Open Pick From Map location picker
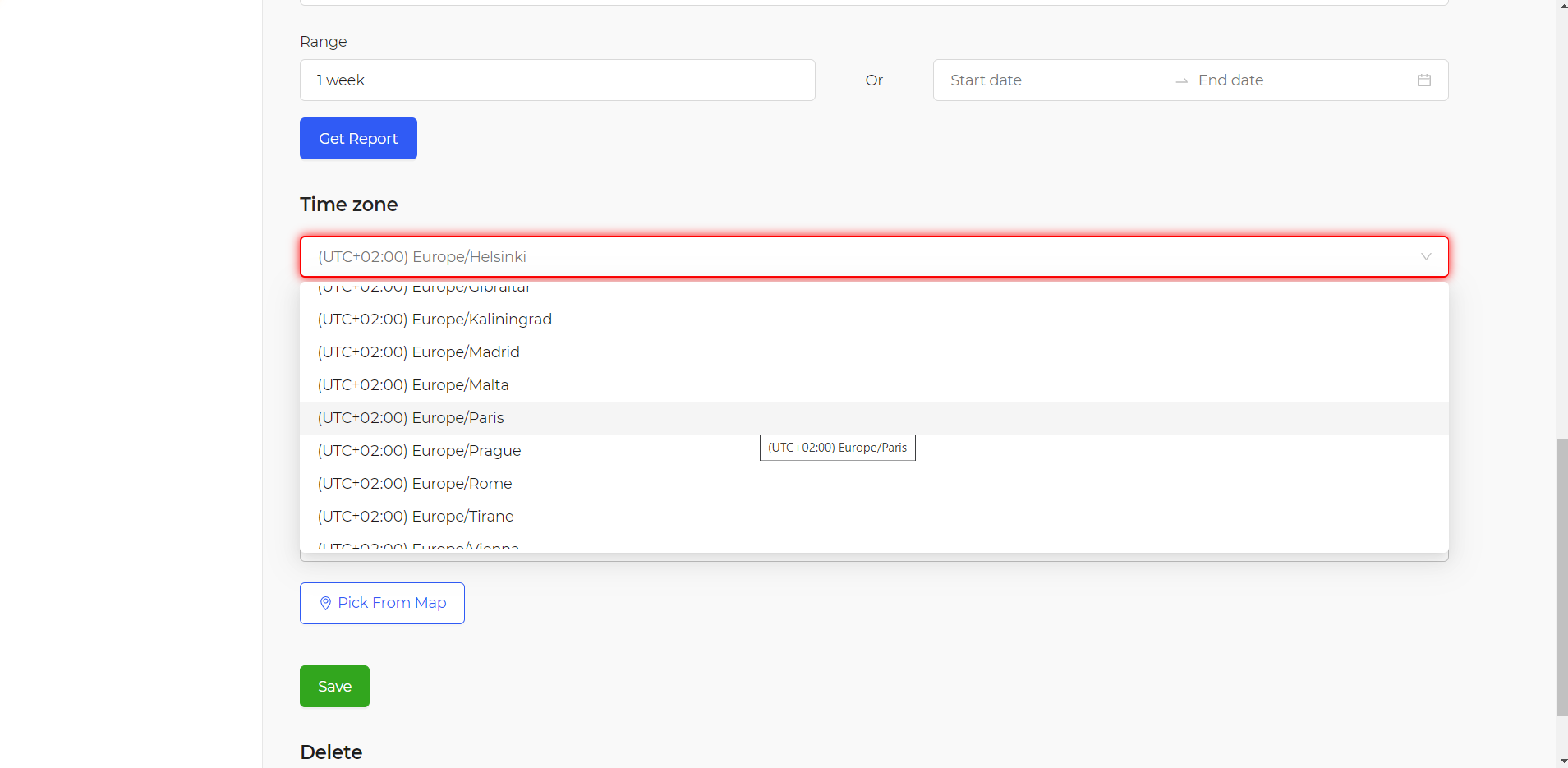This screenshot has width=1568, height=768. pyautogui.click(x=382, y=603)
